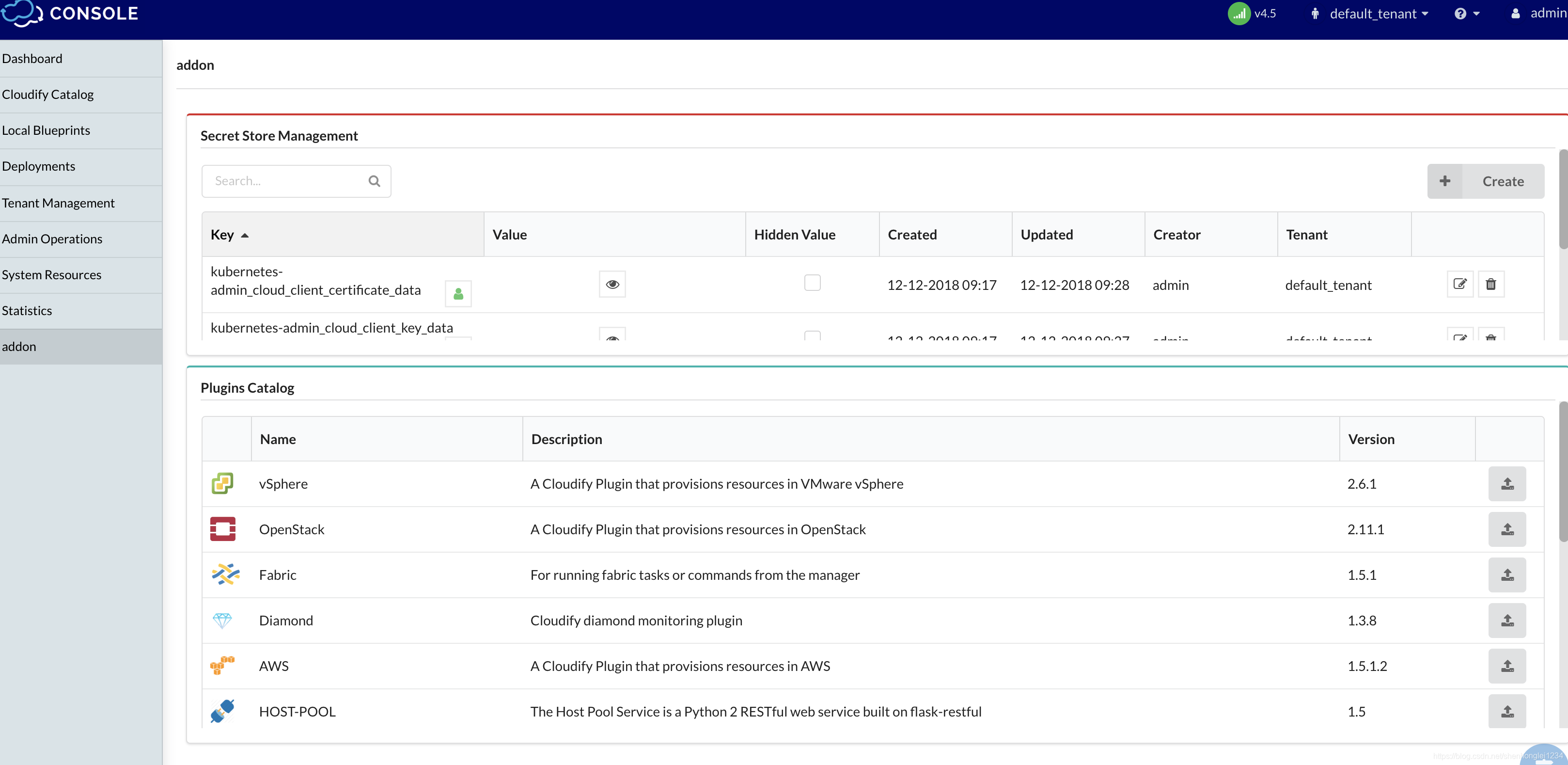
Task: Go to Local Blueprints
Action: 81,130
